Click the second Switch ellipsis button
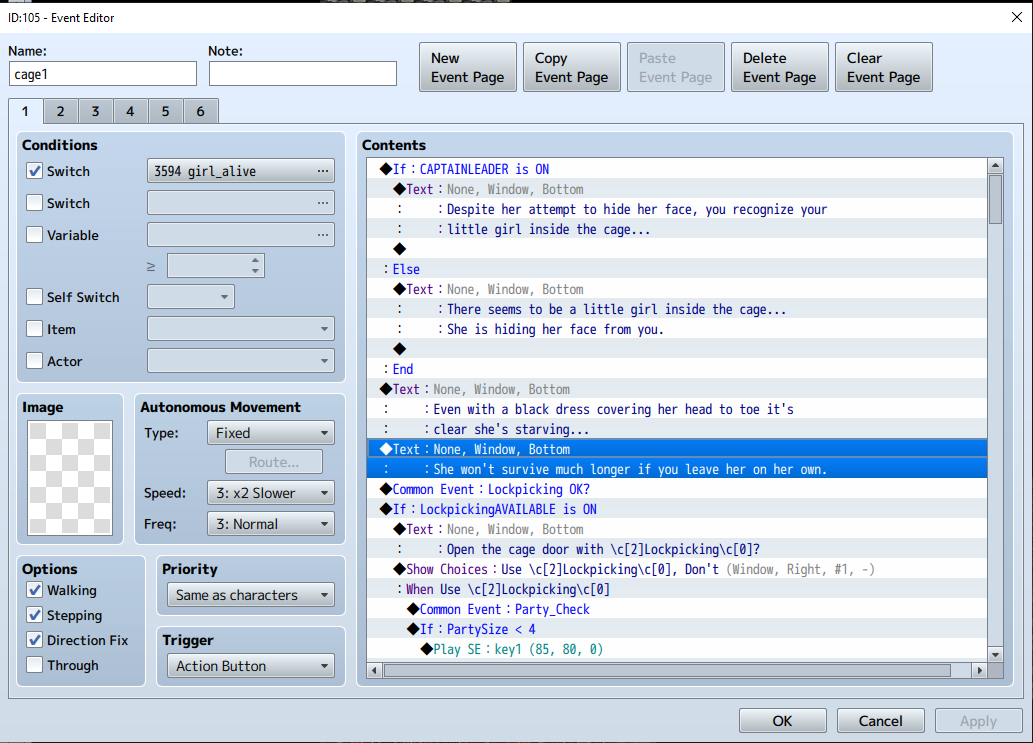Viewport: 1033px width, 743px height. (x=322, y=203)
